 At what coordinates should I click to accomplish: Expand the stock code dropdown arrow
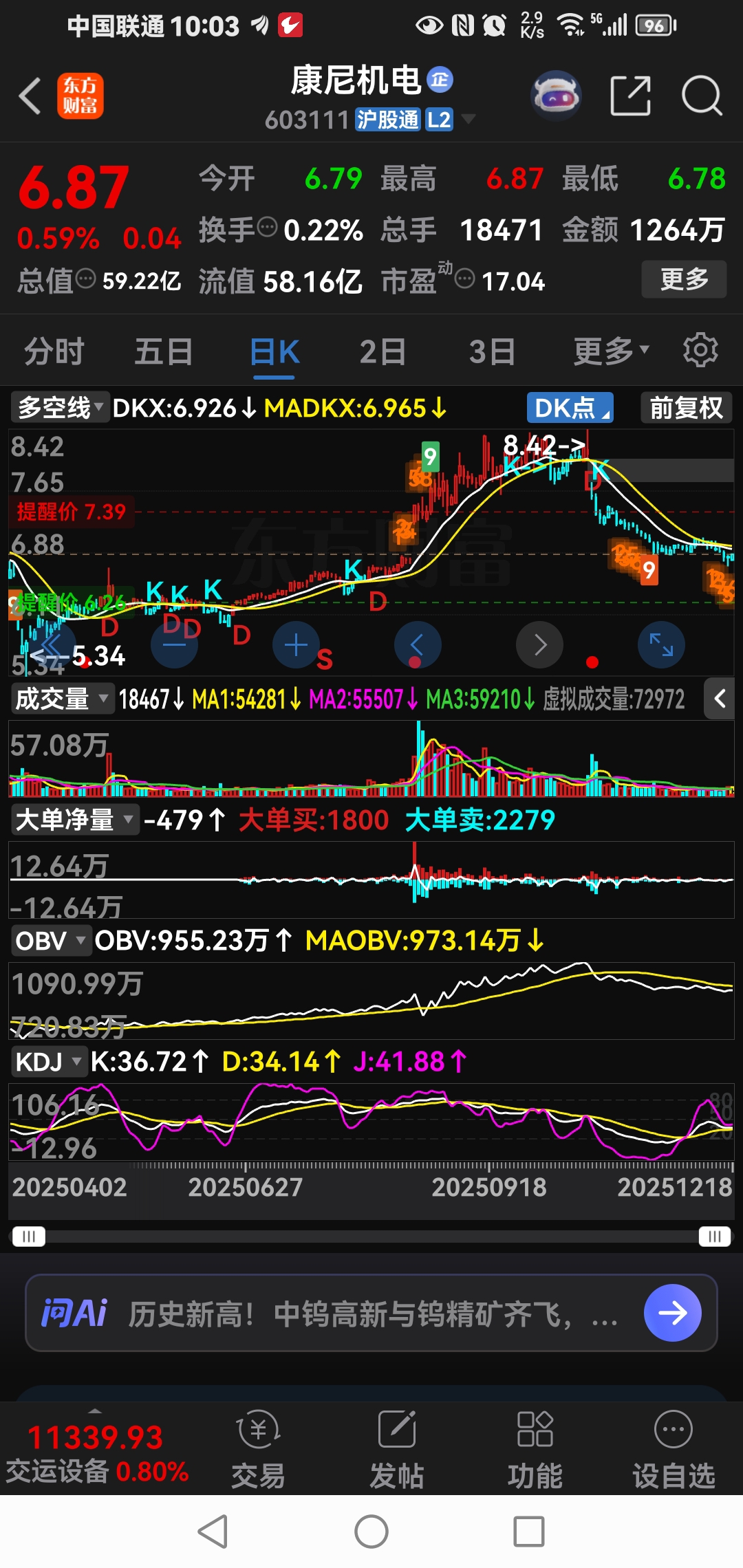[x=469, y=119]
